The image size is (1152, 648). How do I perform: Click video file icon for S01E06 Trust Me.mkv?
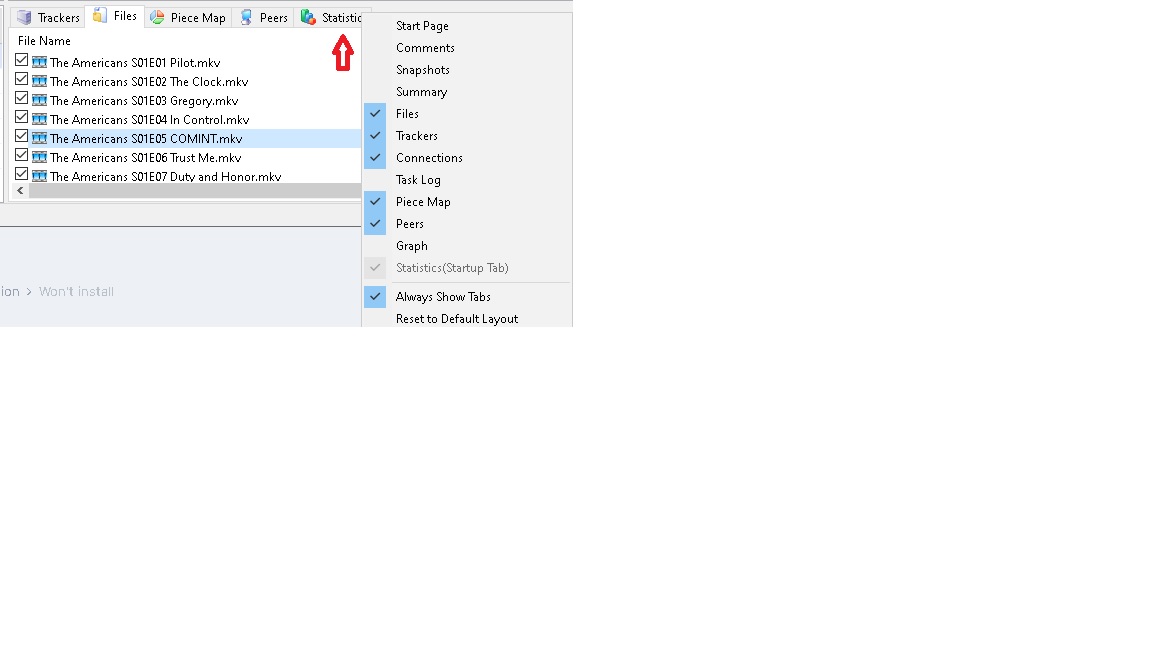[40, 158]
